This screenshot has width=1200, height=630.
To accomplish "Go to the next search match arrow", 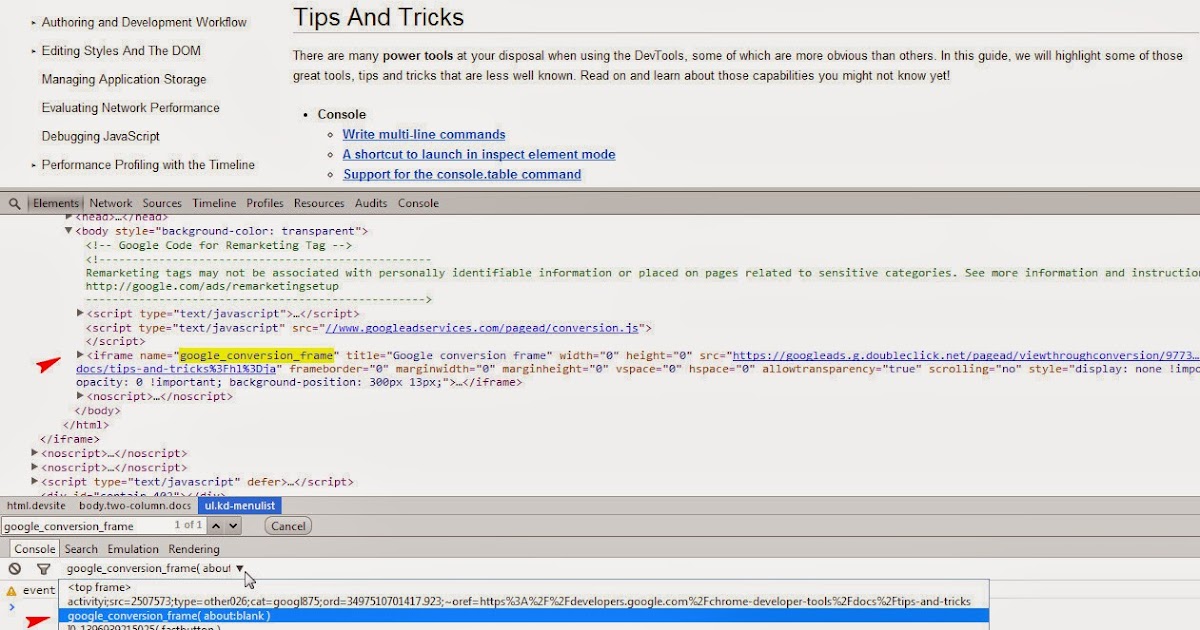I will click(x=233, y=525).
